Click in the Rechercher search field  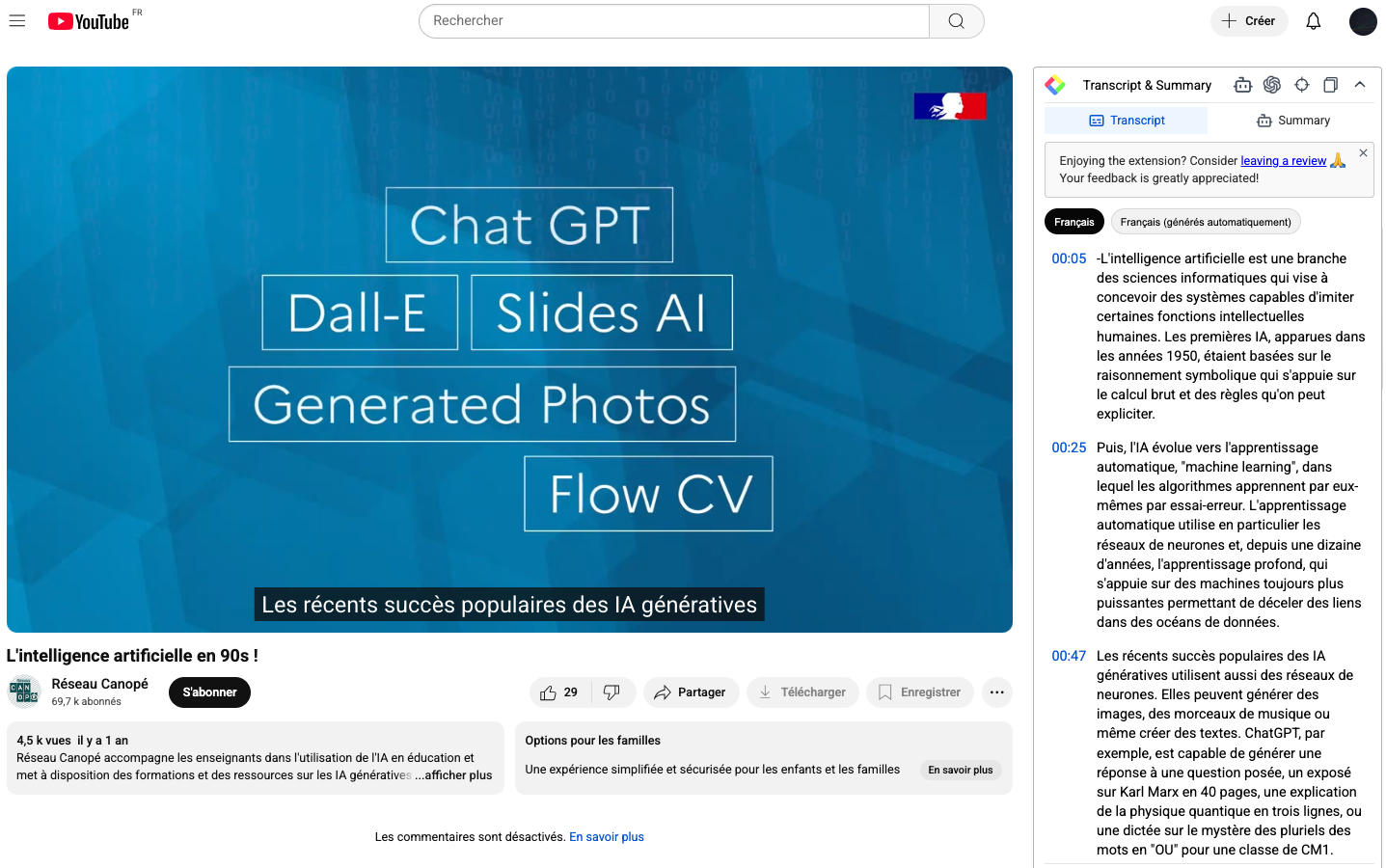click(673, 21)
